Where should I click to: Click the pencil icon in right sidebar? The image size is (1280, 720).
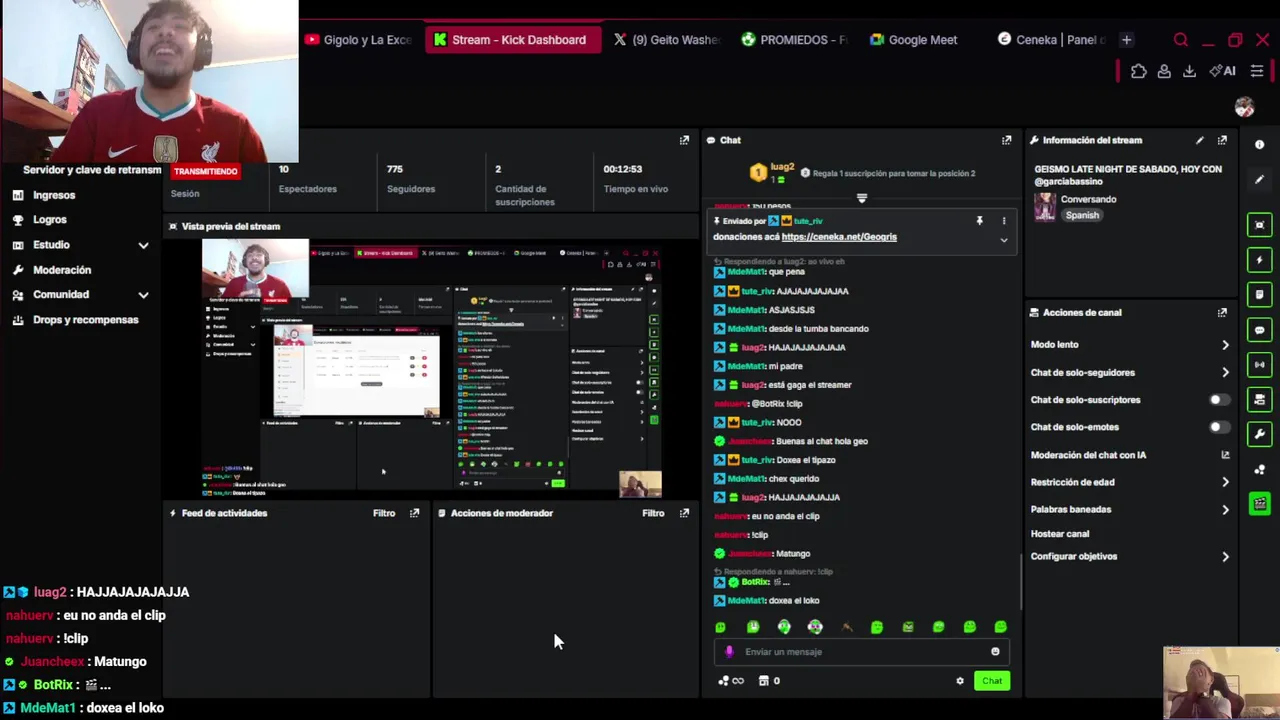[x=1259, y=180]
